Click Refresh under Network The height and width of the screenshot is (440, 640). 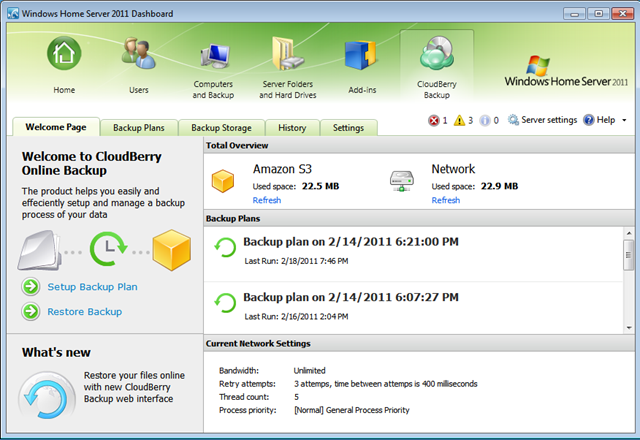pos(446,200)
